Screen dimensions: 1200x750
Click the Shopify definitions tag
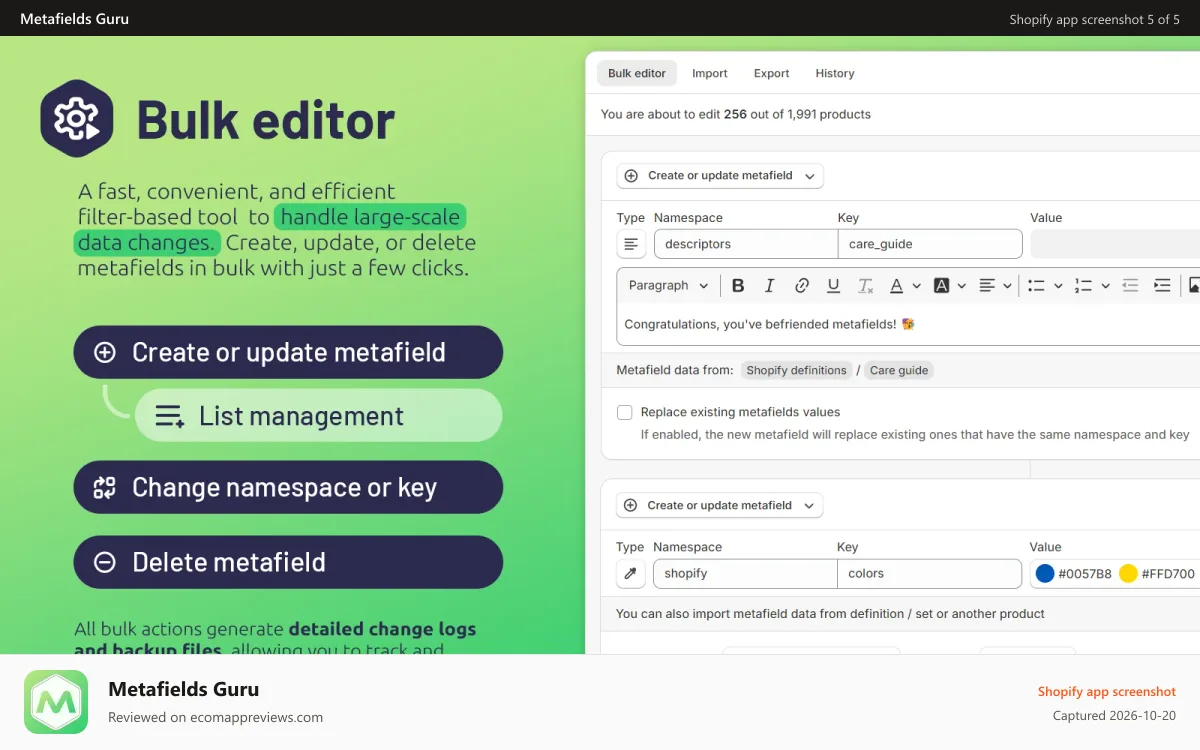coord(796,370)
